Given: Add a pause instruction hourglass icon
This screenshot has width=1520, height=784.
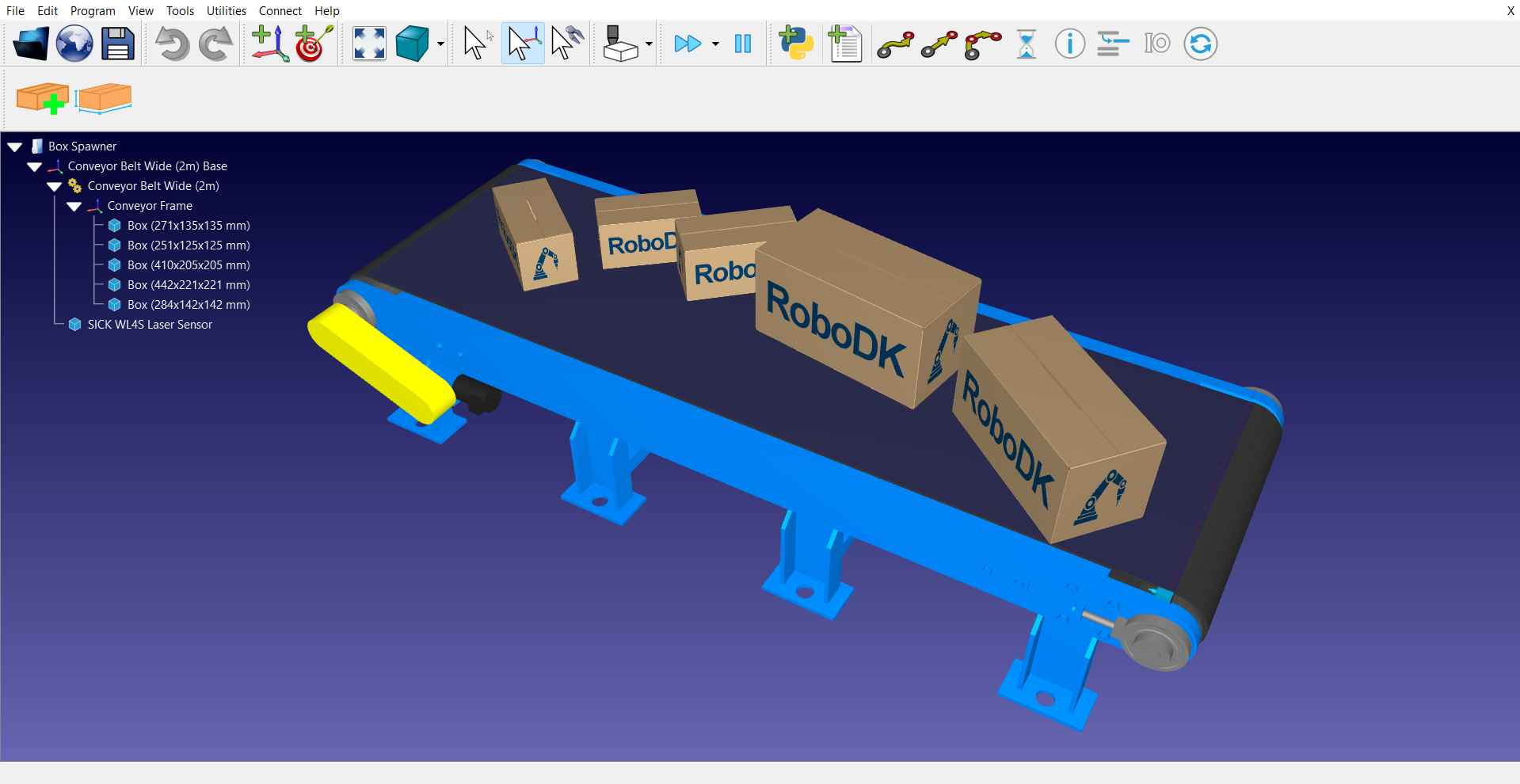Looking at the screenshot, I should click(x=1027, y=44).
